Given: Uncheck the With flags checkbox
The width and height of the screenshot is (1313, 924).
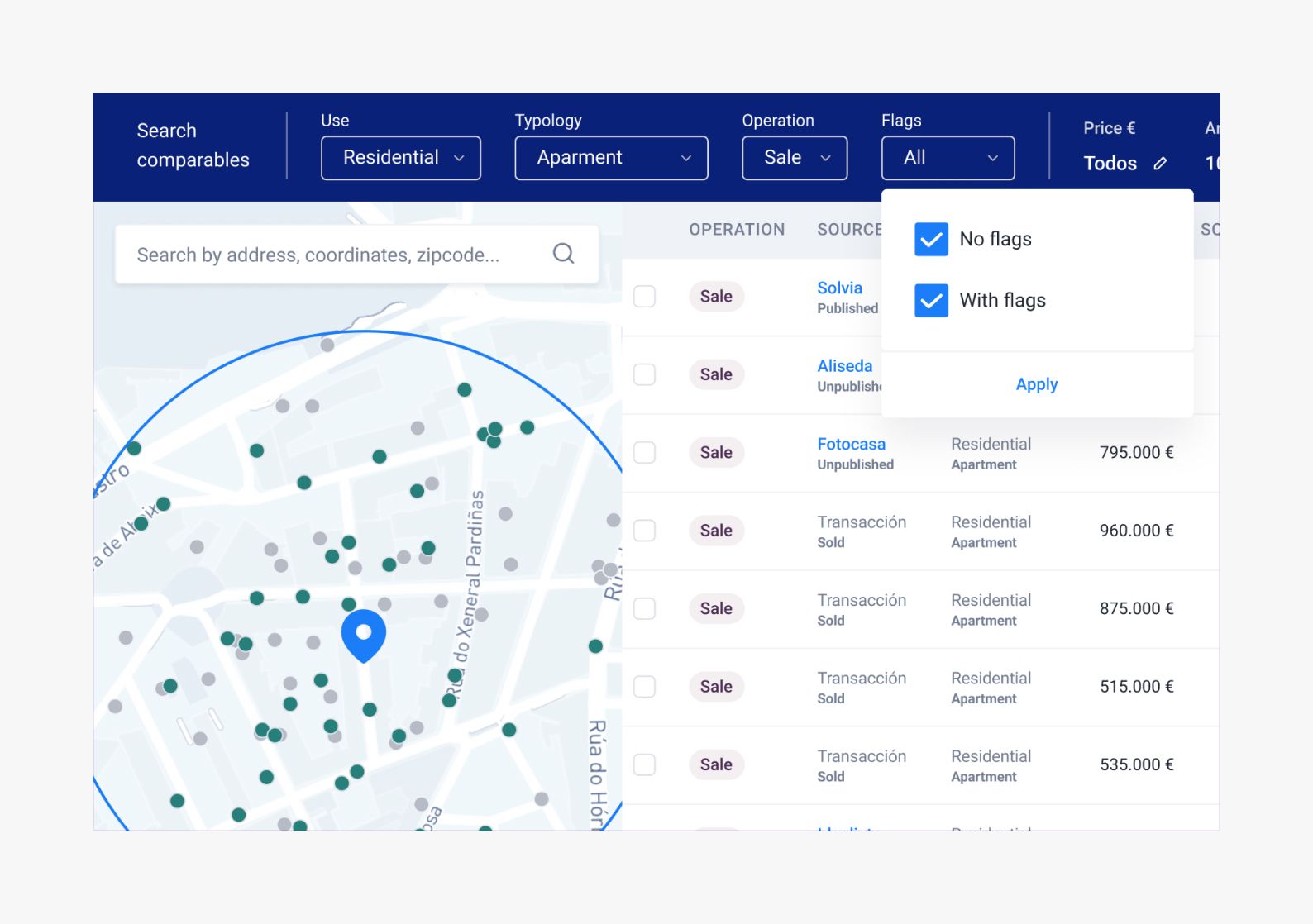Looking at the screenshot, I should [x=931, y=301].
